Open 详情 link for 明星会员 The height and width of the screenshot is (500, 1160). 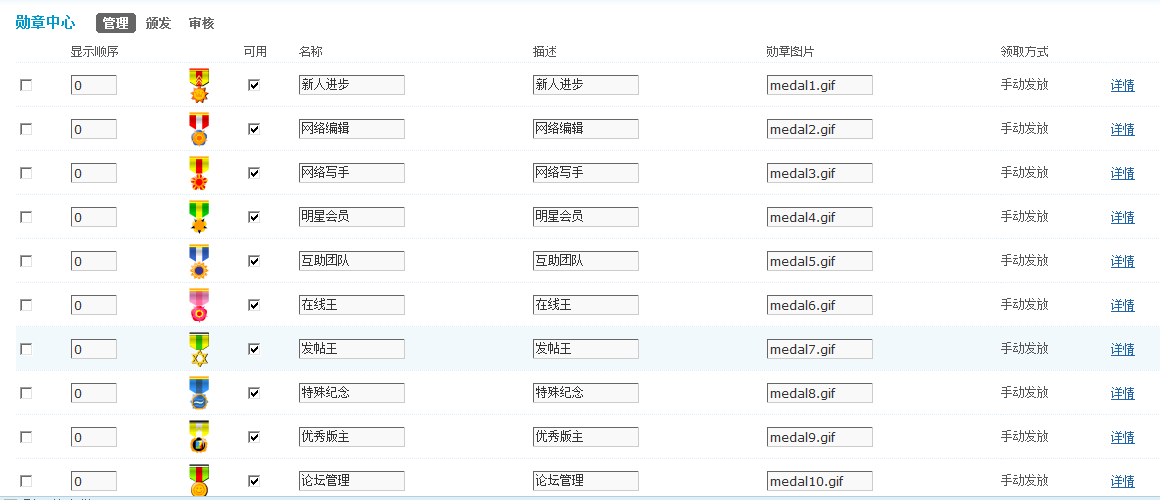pyautogui.click(x=1122, y=217)
